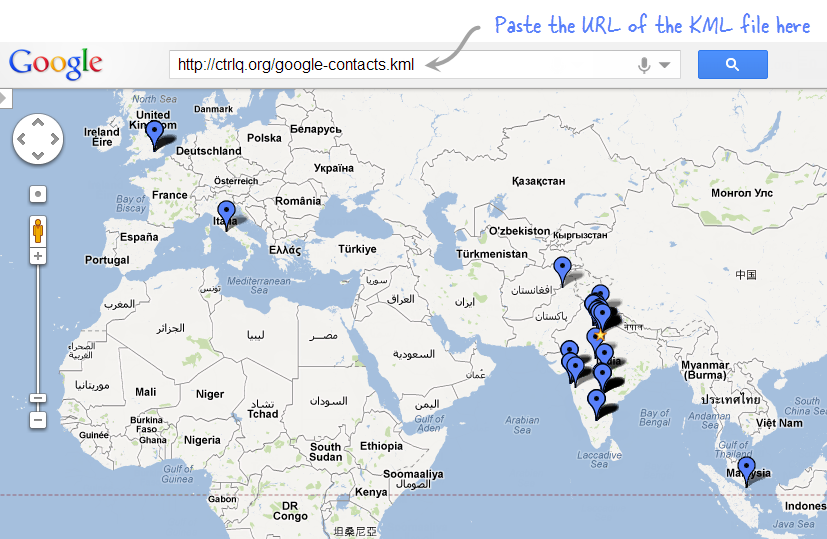
Task: Click the Polska map label
Action: pyautogui.click(x=264, y=138)
